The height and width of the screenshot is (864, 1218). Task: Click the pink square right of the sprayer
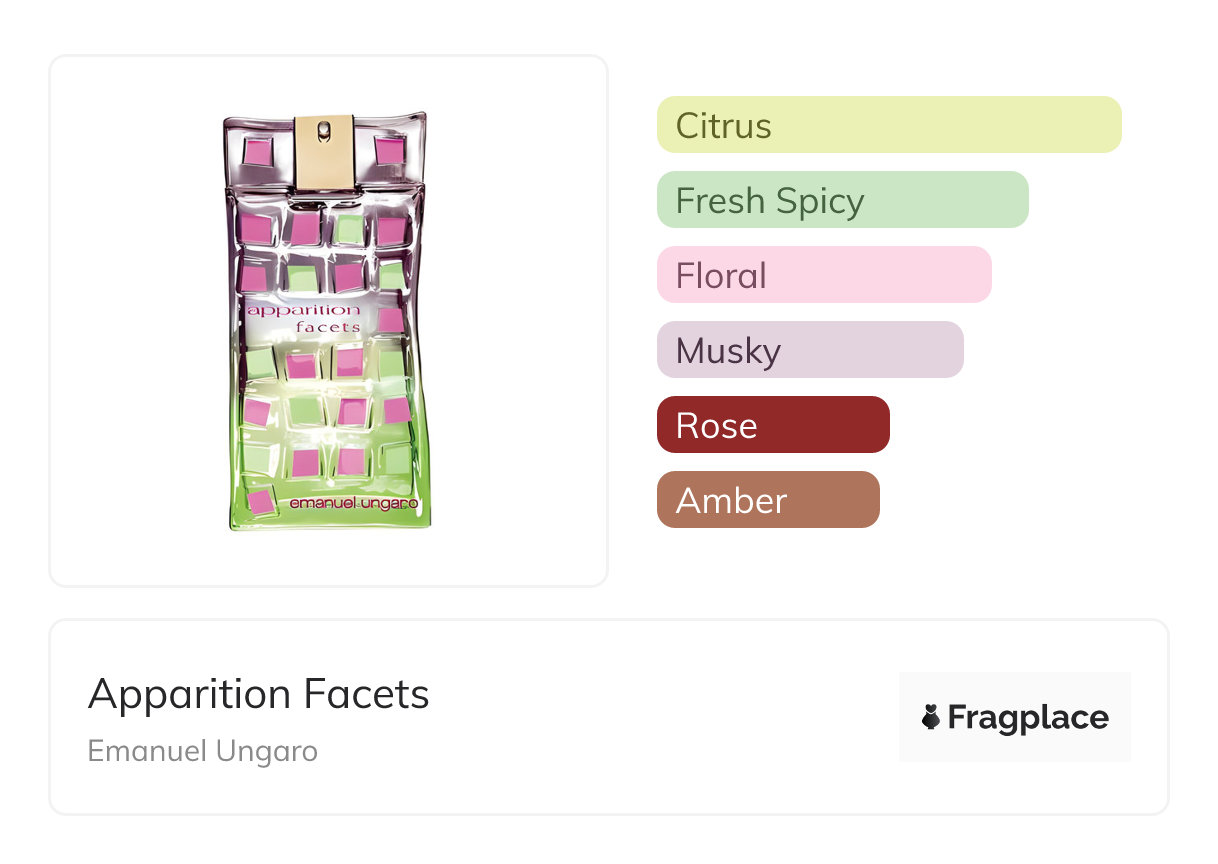coord(389,150)
